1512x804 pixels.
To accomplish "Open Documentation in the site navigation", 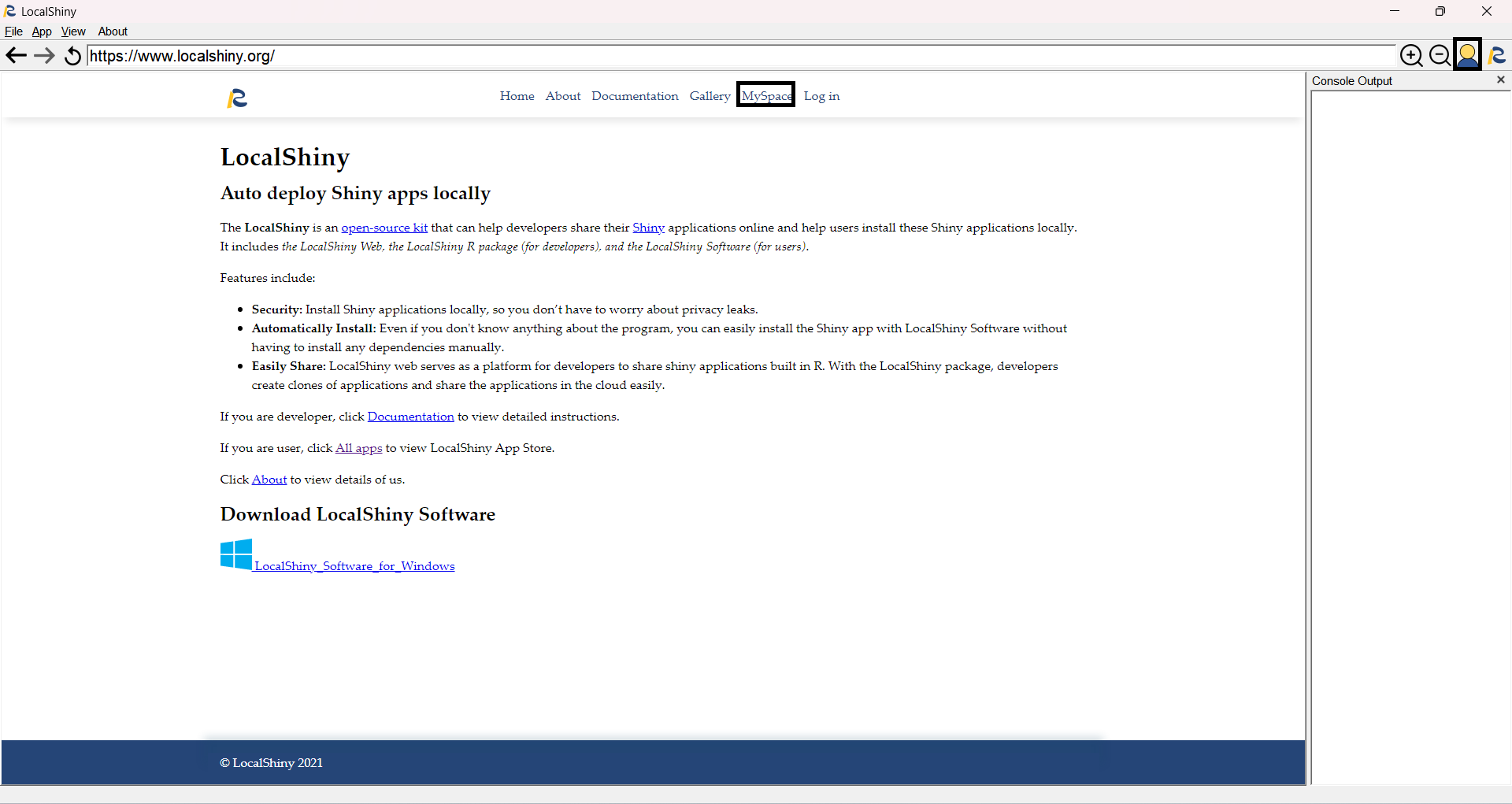I will coord(635,96).
